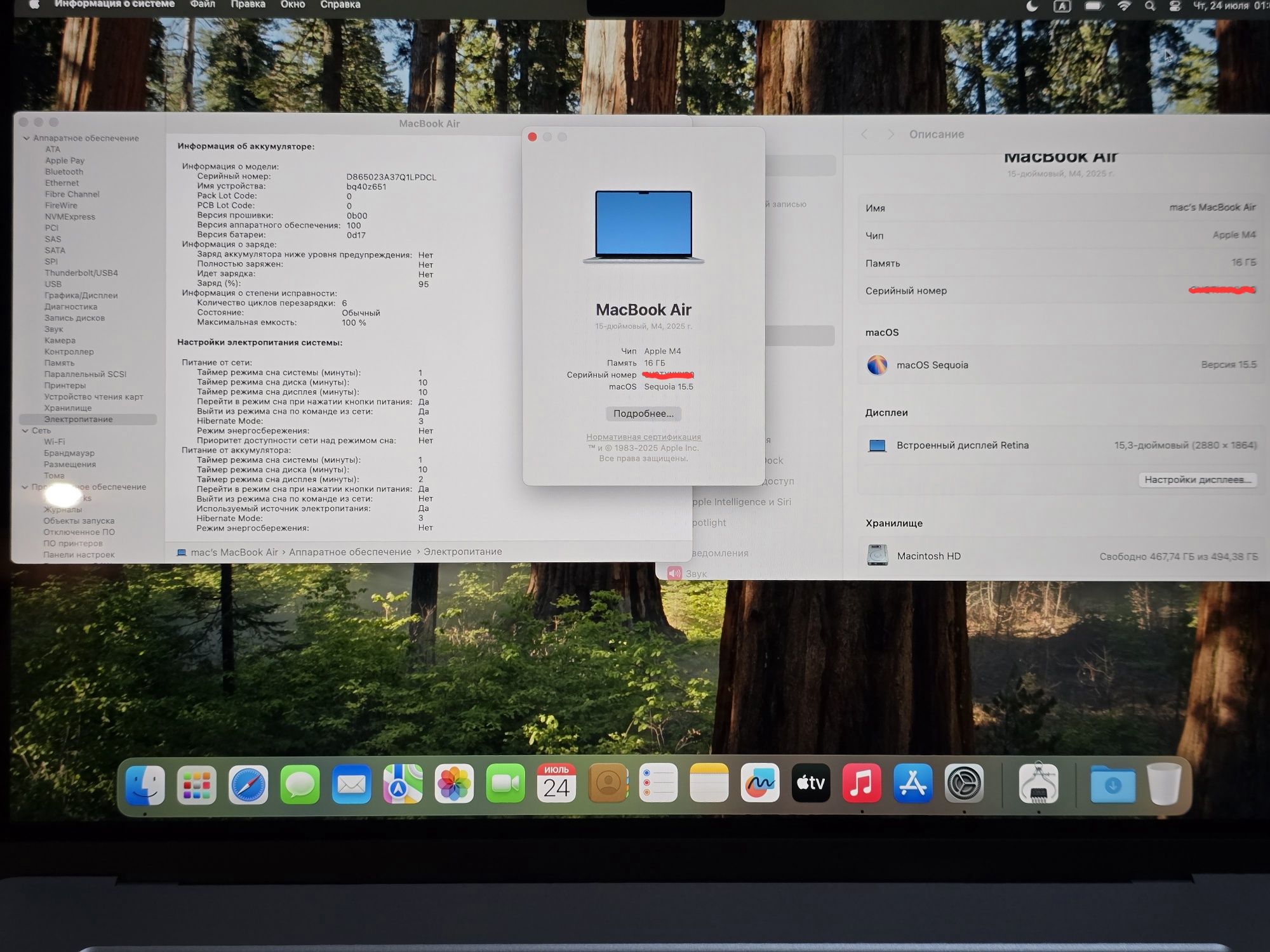Open Maps app in the Dock
This screenshot has width=1270, height=952.
coord(403,785)
